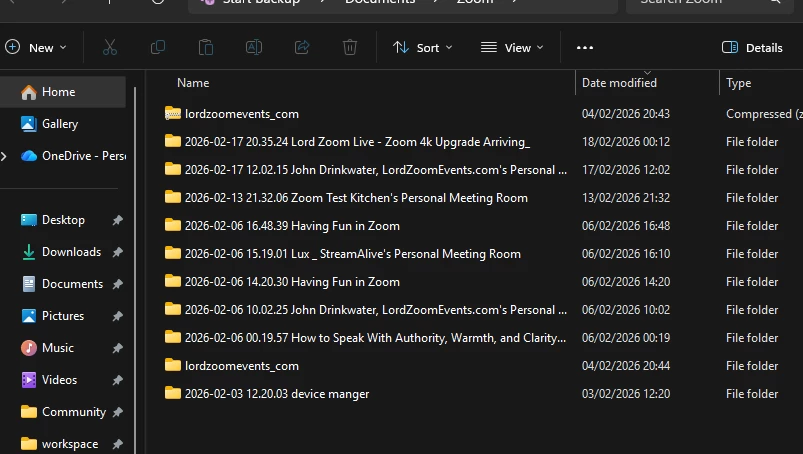Click the date 18/02/2026 00:12 cell
This screenshot has height=454, width=803.
click(626, 142)
